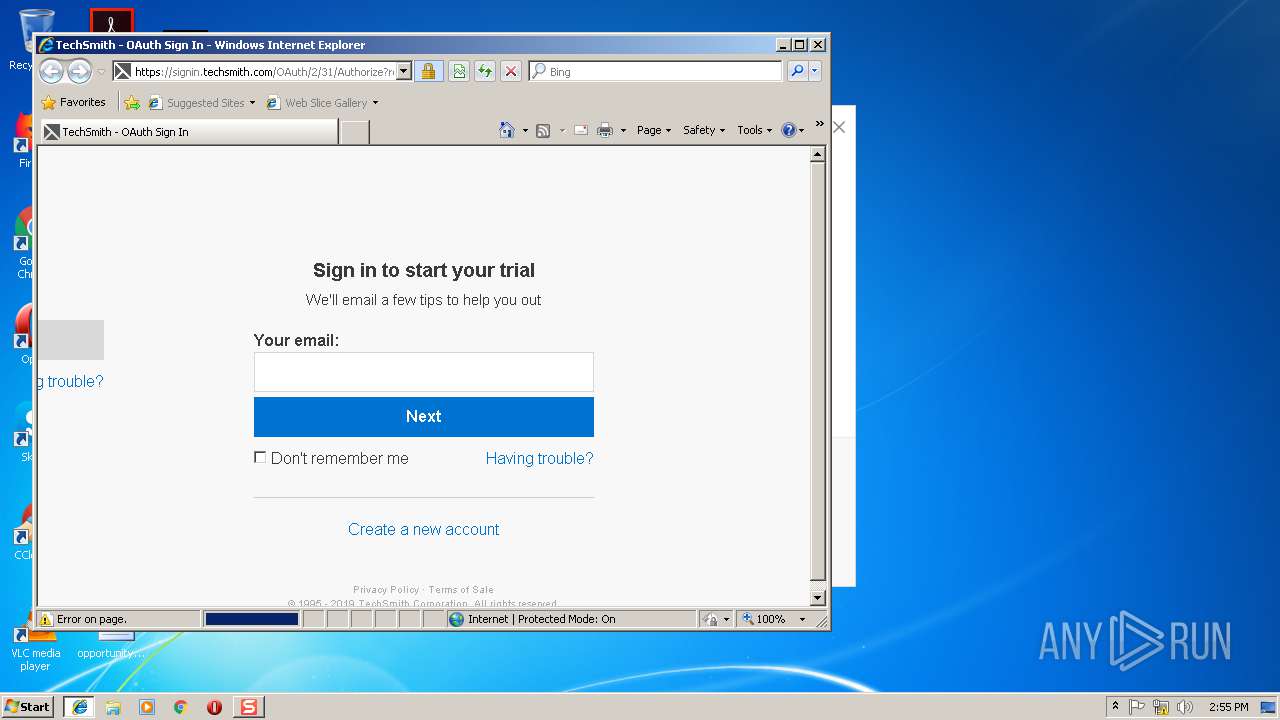Click the RSS Feeds icon
The width and height of the screenshot is (1280, 720).
[x=543, y=130]
